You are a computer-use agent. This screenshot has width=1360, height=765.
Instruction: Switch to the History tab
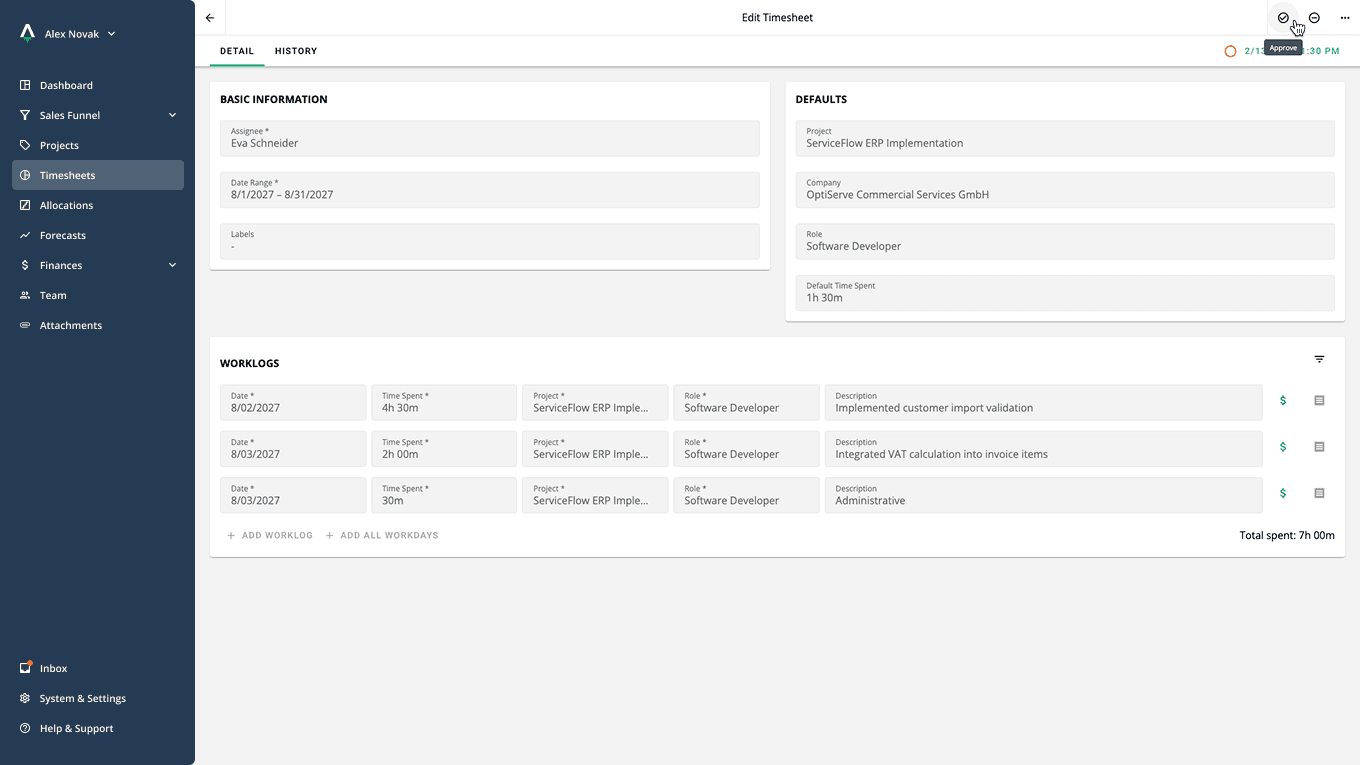[x=296, y=51]
